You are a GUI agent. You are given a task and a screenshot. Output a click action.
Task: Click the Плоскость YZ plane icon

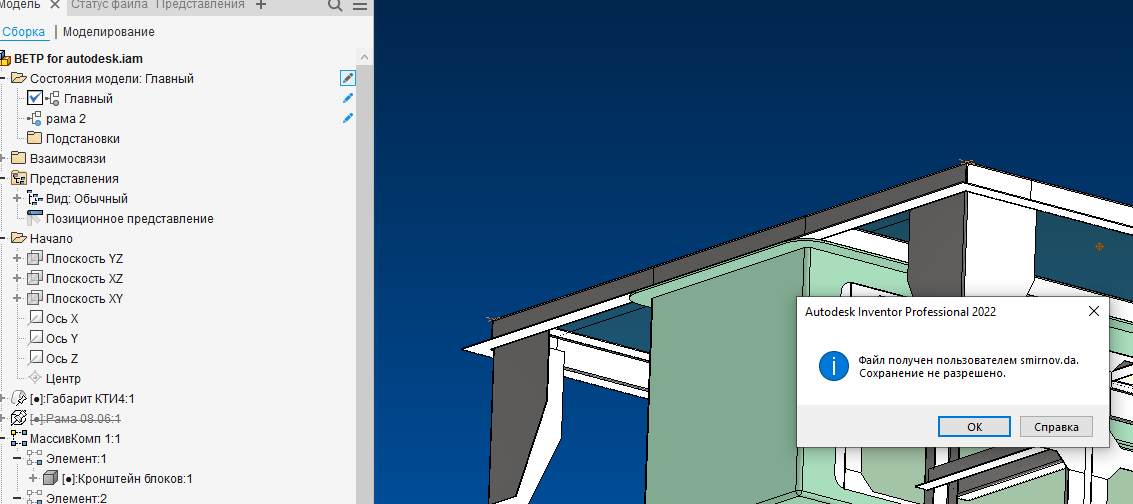point(35,258)
